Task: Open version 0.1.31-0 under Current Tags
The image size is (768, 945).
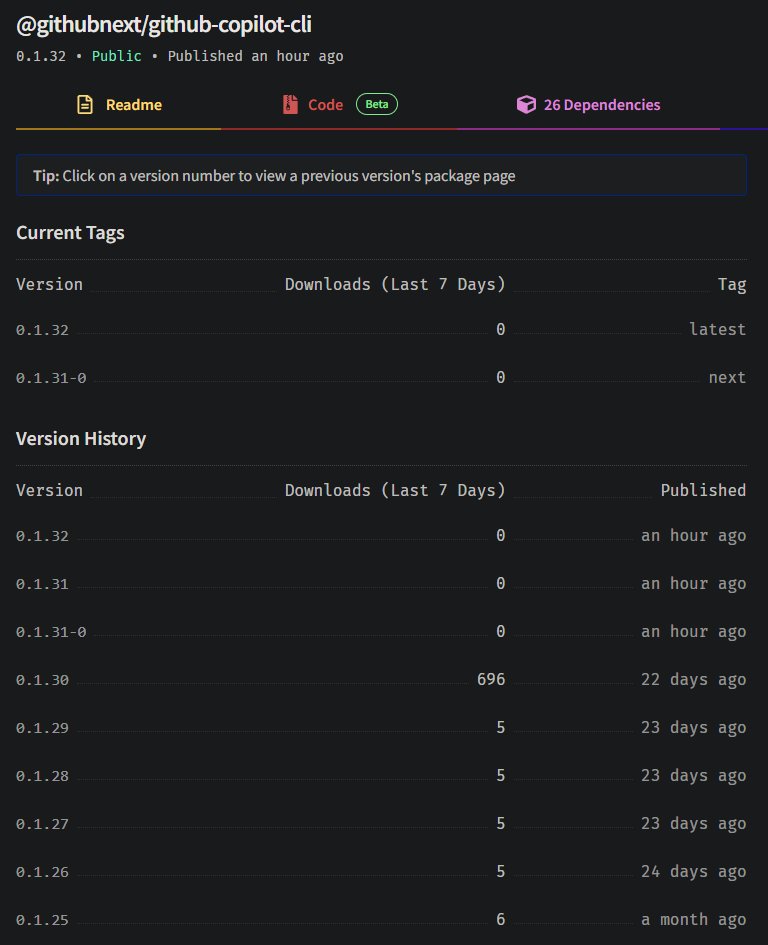Action: click(51, 378)
